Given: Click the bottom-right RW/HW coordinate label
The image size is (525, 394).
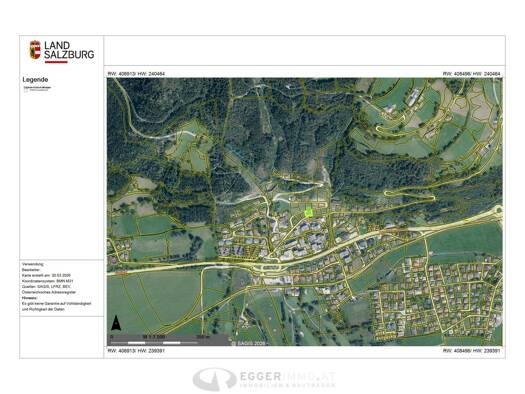Looking at the screenshot, I should pos(471,351).
